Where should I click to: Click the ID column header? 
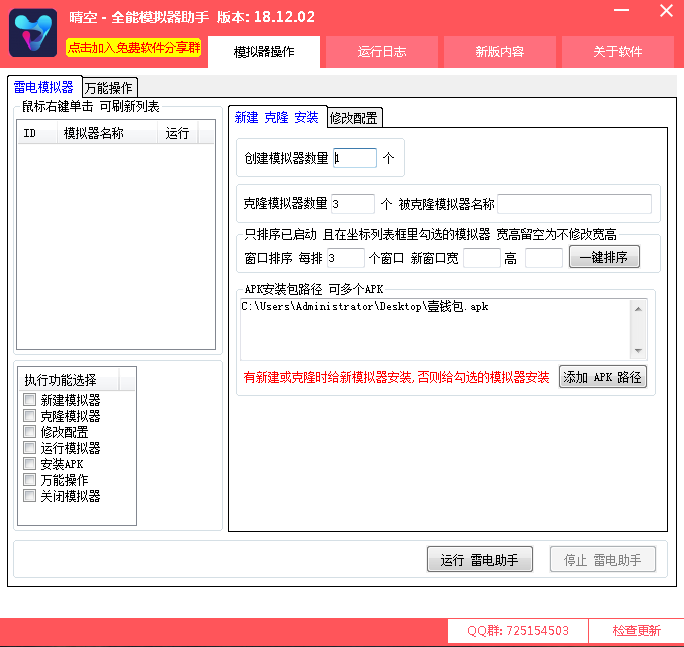point(38,133)
